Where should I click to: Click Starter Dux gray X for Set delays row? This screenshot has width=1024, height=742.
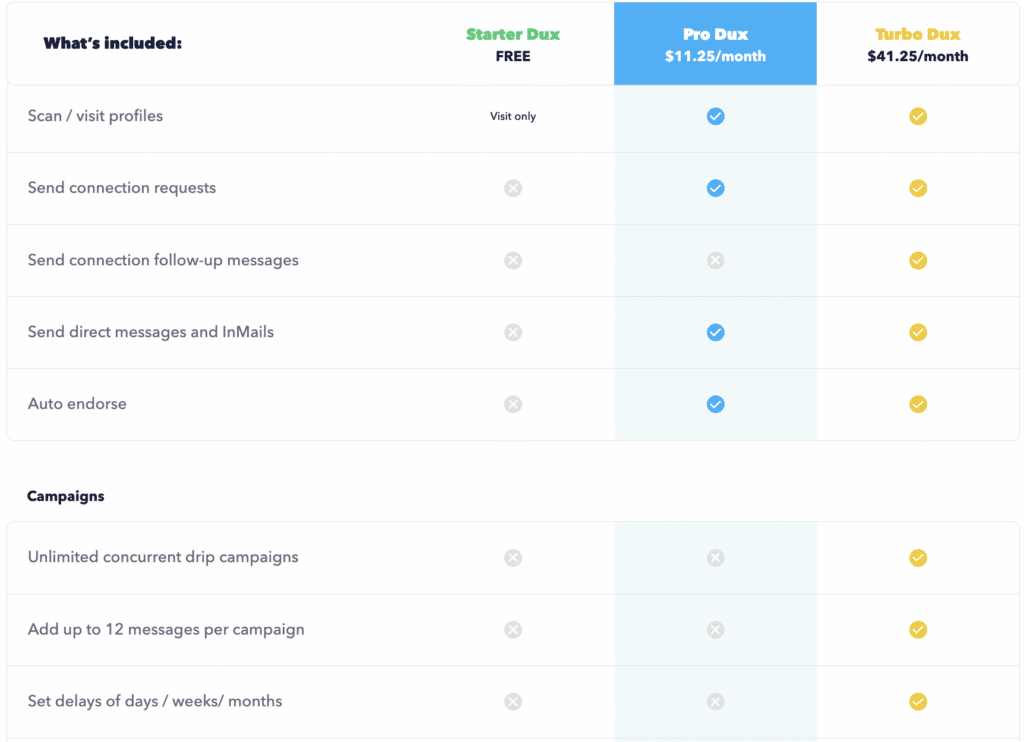513,702
